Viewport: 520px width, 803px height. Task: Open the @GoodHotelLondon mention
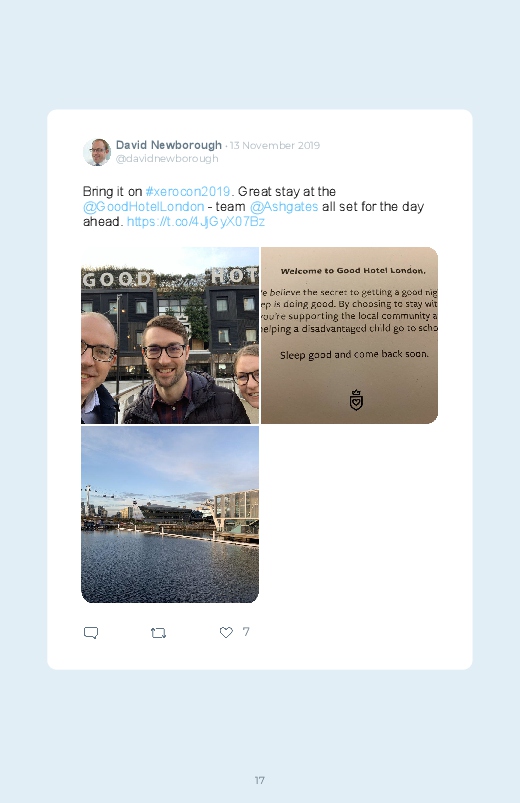pyautogui.click(x=143, y=206)
